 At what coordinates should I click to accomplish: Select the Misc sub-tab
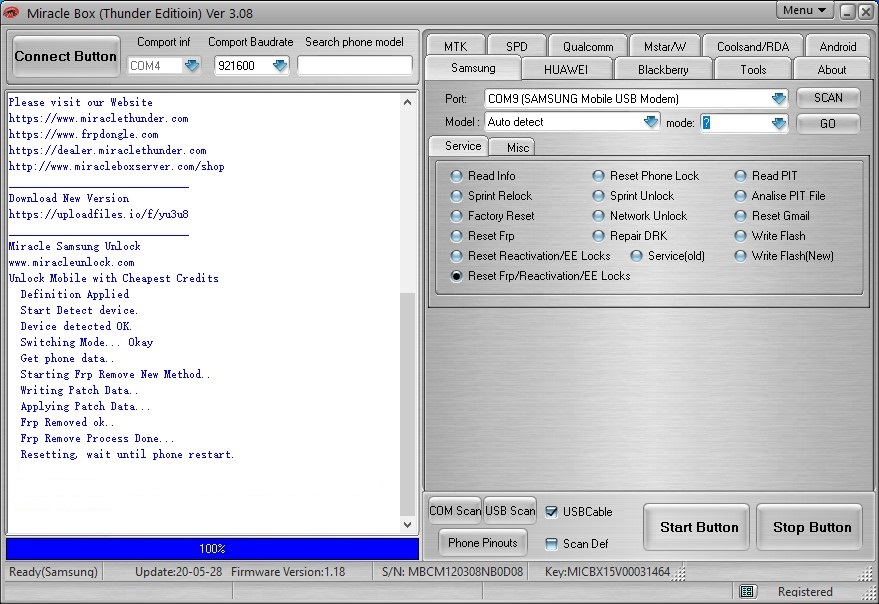[x=514, y=147]
